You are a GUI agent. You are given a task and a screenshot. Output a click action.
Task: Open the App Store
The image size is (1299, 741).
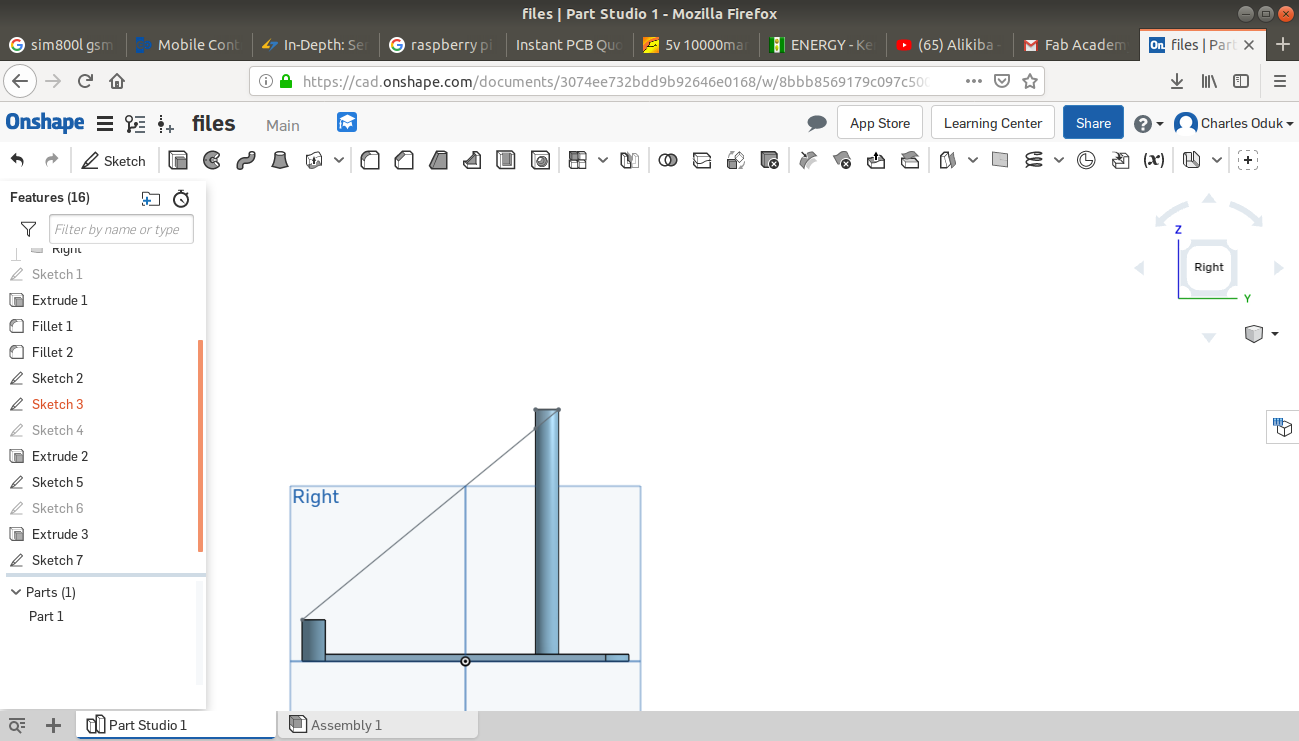coord(880,123)
